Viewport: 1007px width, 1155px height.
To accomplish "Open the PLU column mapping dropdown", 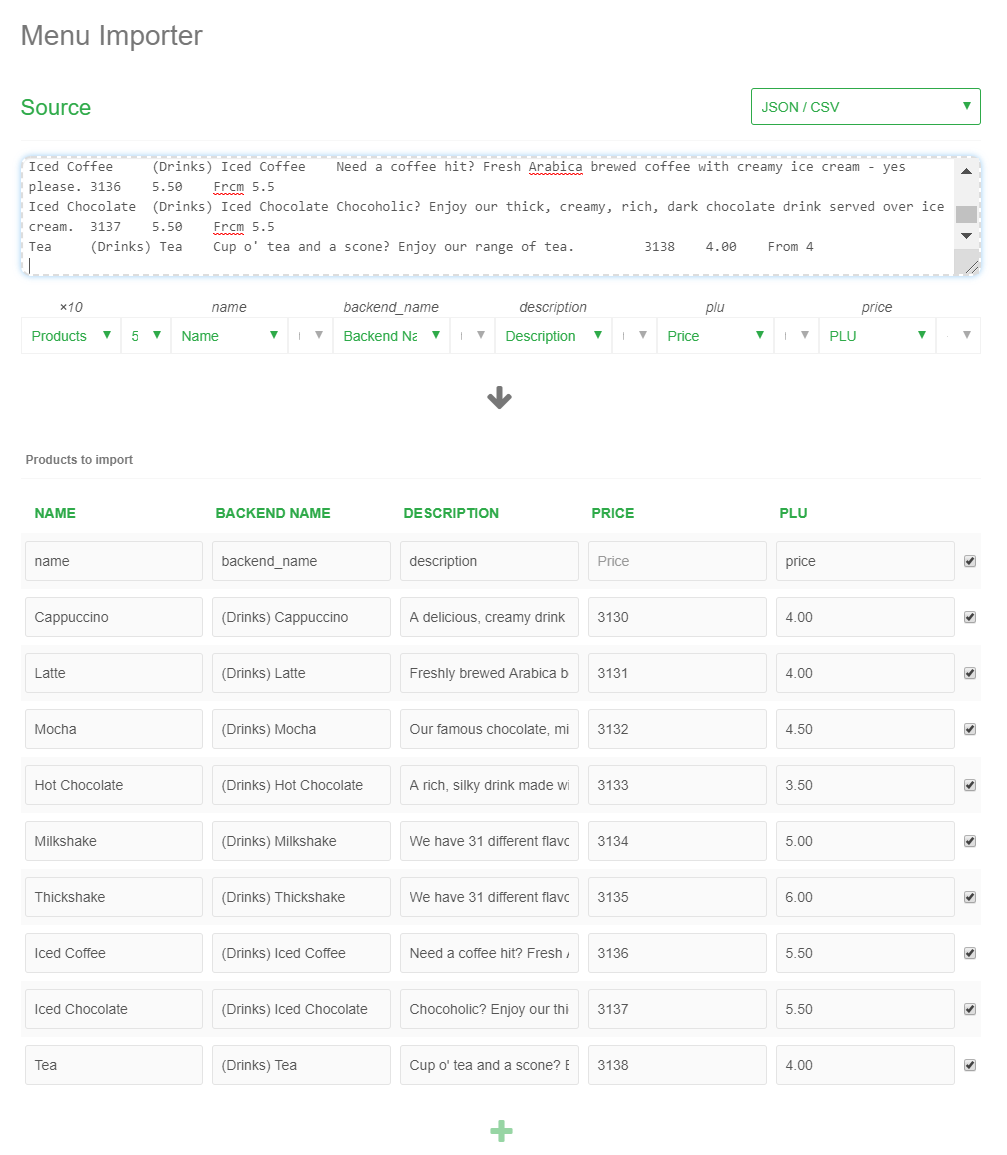I will point(877,336).
